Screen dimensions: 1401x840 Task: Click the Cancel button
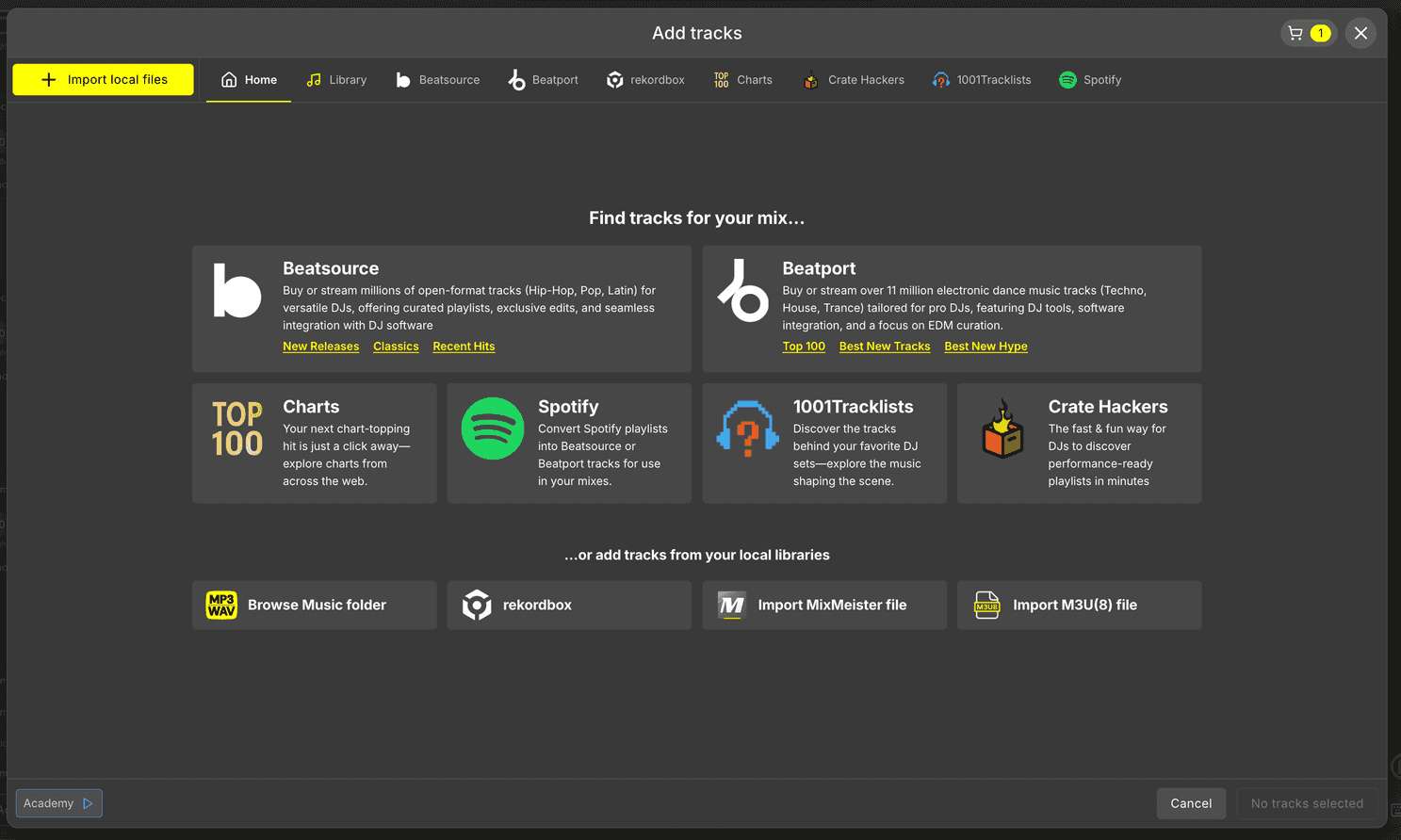tap(1191, 803)
